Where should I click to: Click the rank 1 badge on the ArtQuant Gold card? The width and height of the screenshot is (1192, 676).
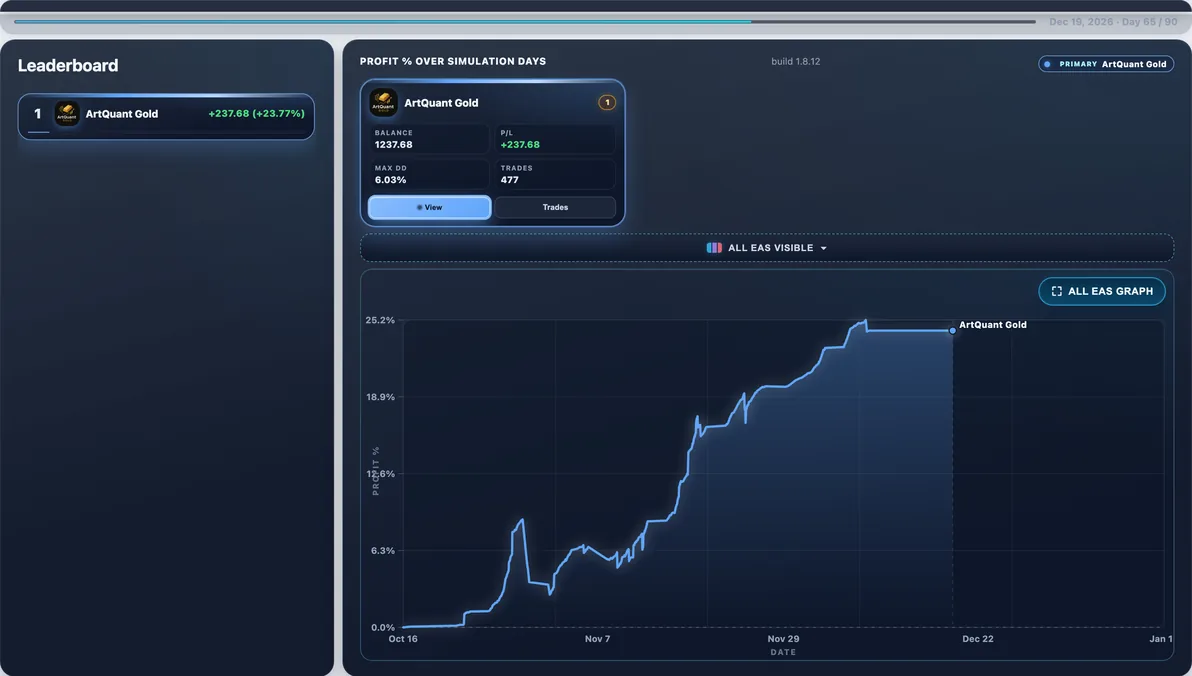coord(607,103)
